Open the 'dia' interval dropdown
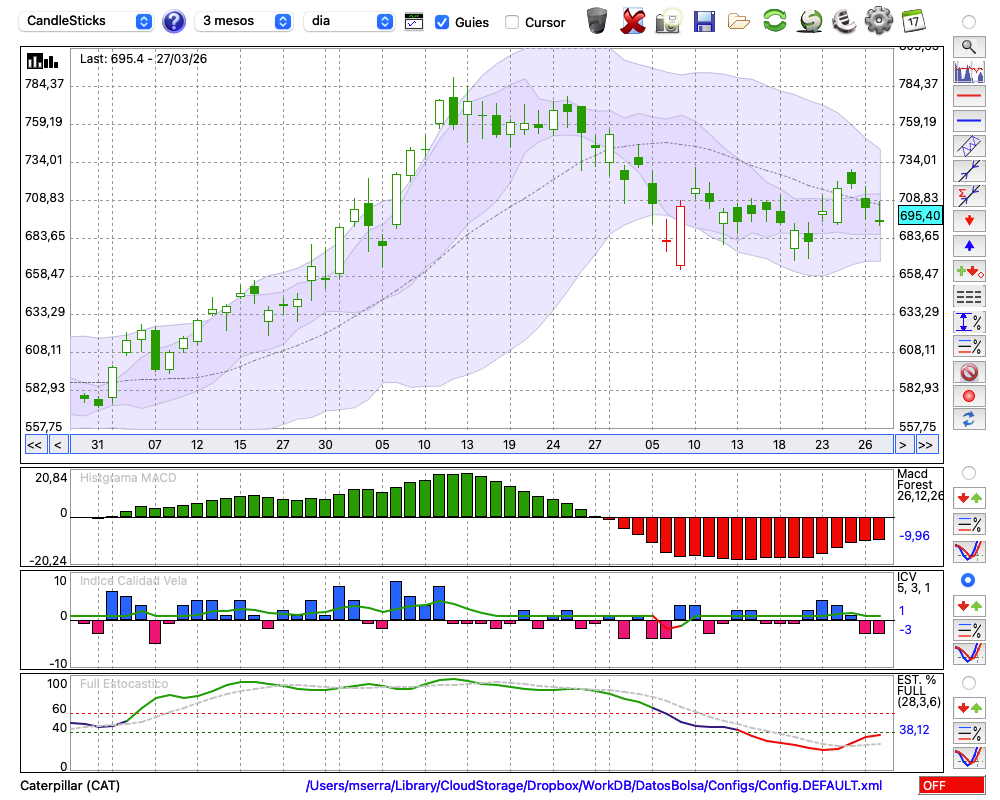Image resolution: width=1000 pixels, height=800 pixels. pos(350,21)
